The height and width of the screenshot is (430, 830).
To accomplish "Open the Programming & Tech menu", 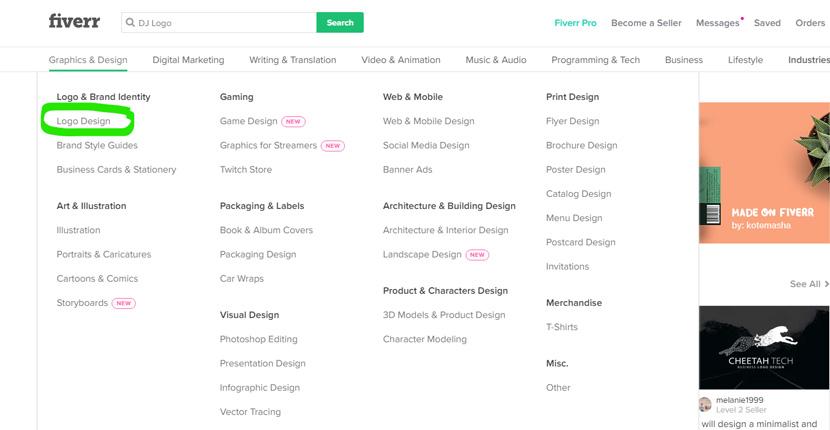I will tap(596, 60).
